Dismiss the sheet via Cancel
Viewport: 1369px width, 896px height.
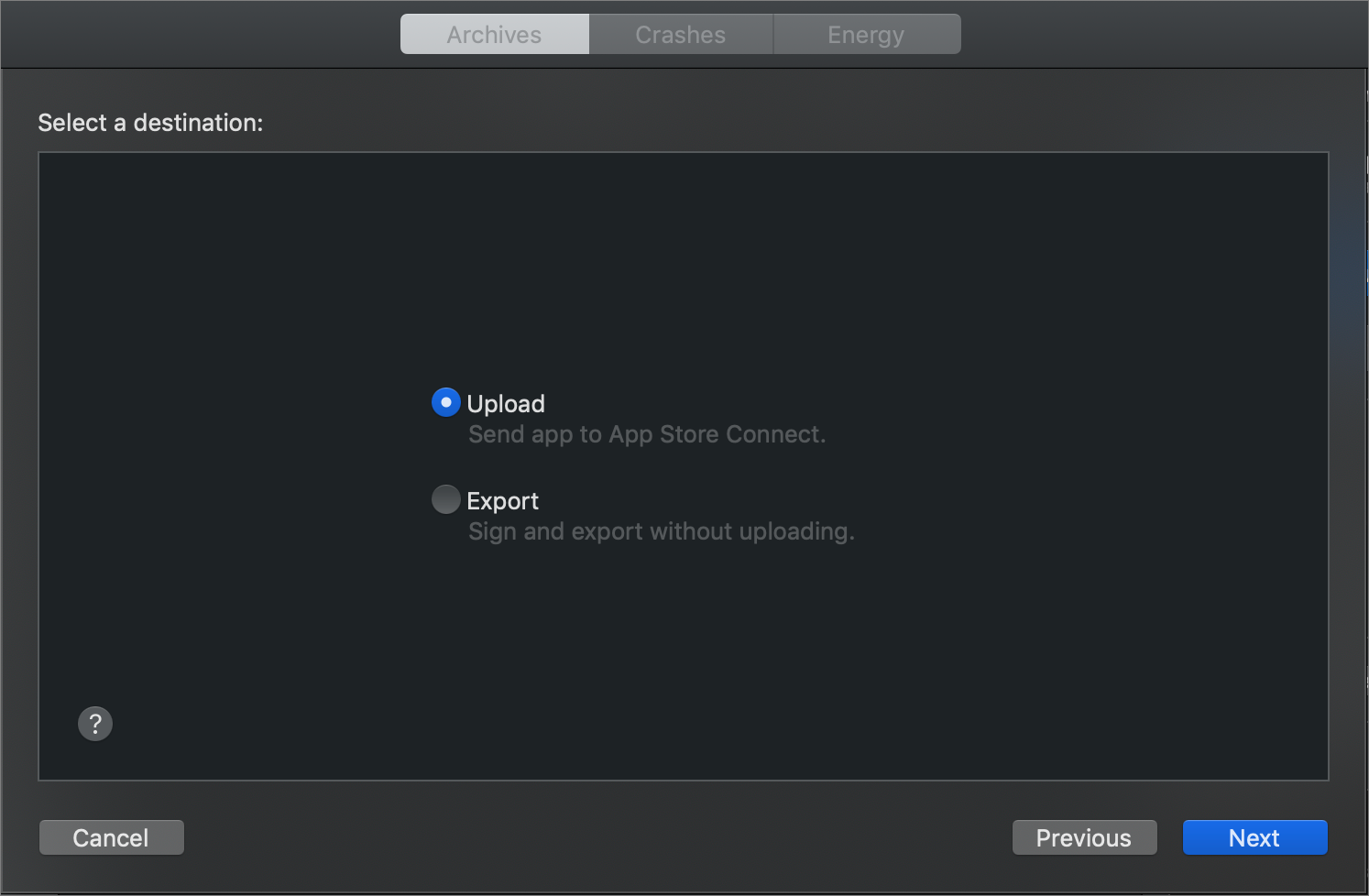pos(111,837)
